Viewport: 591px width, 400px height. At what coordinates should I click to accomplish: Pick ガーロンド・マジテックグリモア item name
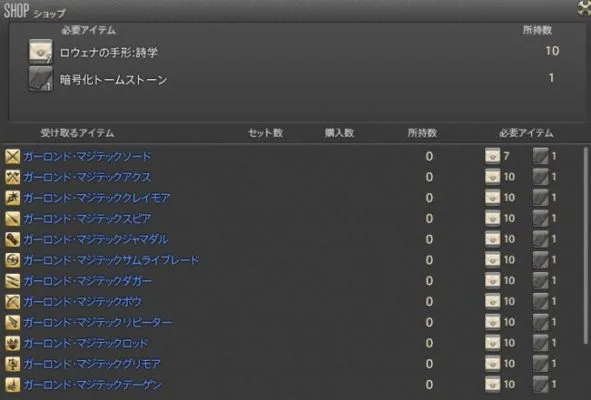(x=92, y=363)
